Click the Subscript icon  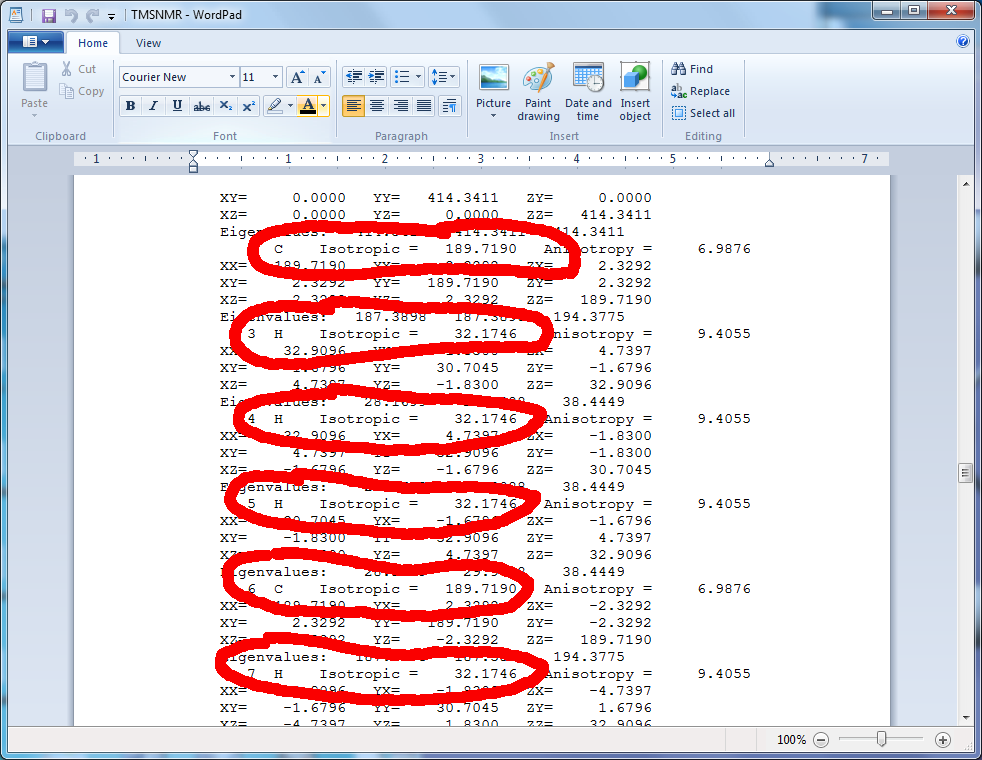pyautogui.click(x=225, y=106)
